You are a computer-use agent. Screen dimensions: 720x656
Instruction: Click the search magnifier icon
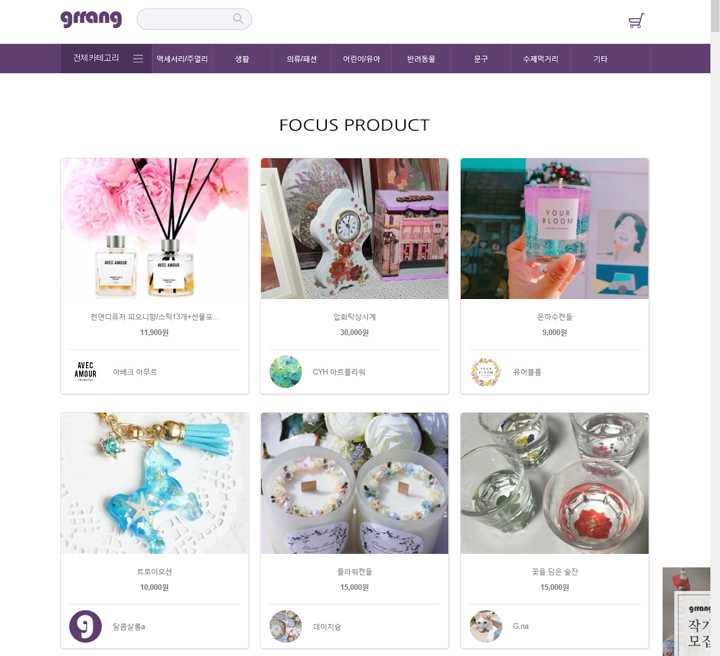[238, 19]
